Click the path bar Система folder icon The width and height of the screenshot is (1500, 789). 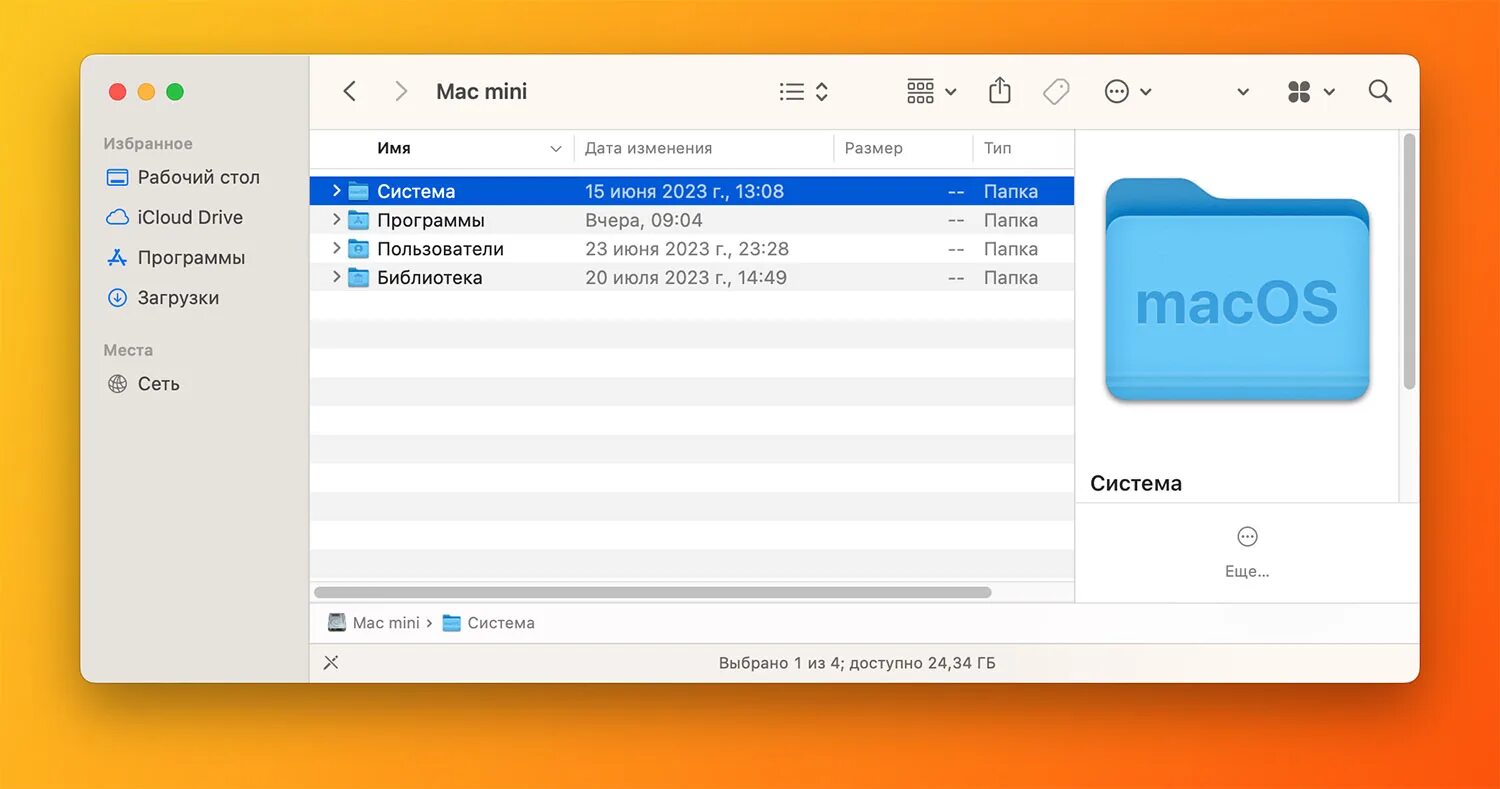452,623
